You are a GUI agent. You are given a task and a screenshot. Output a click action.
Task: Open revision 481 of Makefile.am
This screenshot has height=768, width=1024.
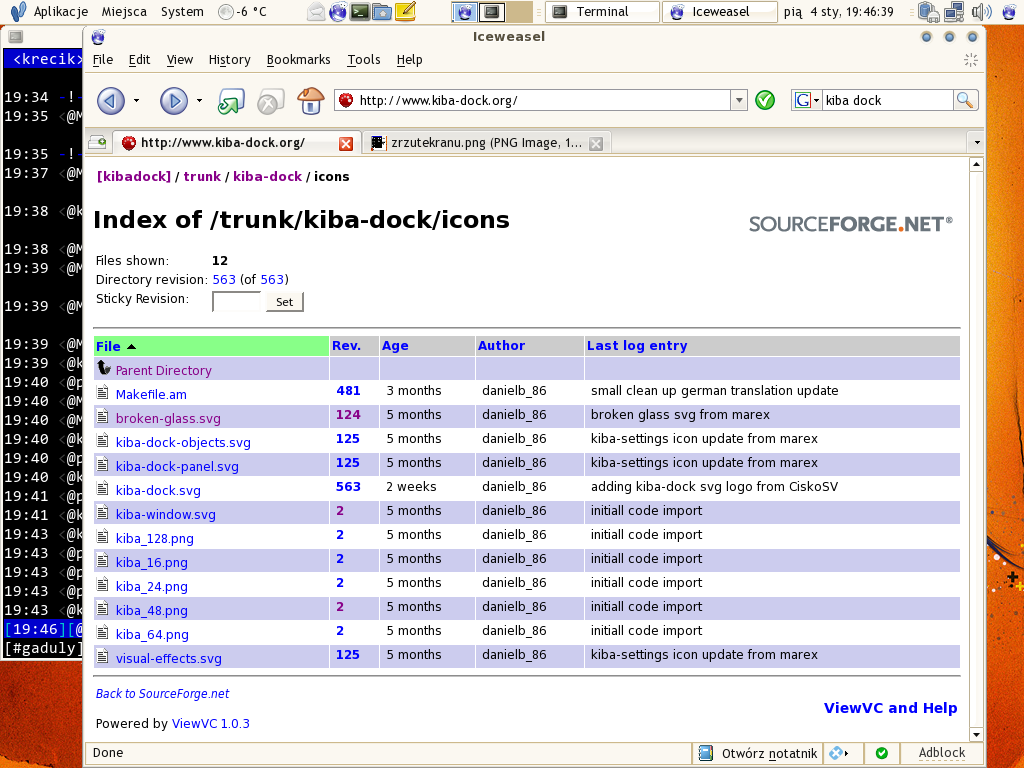(348, 391)
